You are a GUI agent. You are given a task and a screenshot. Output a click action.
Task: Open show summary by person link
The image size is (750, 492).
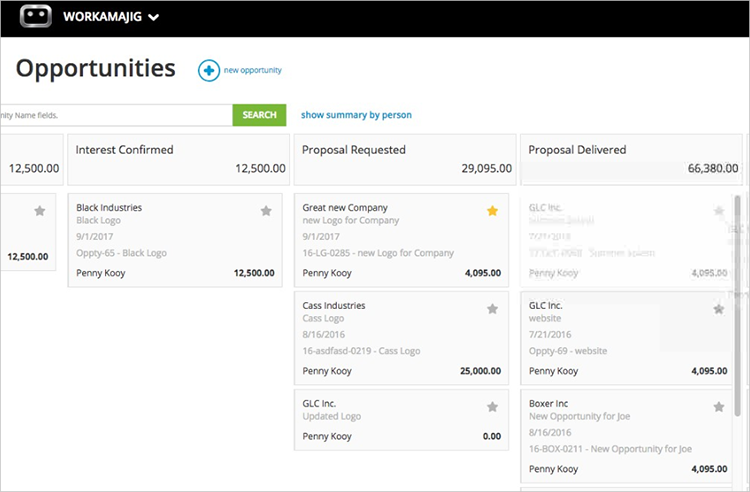point(356,115)
